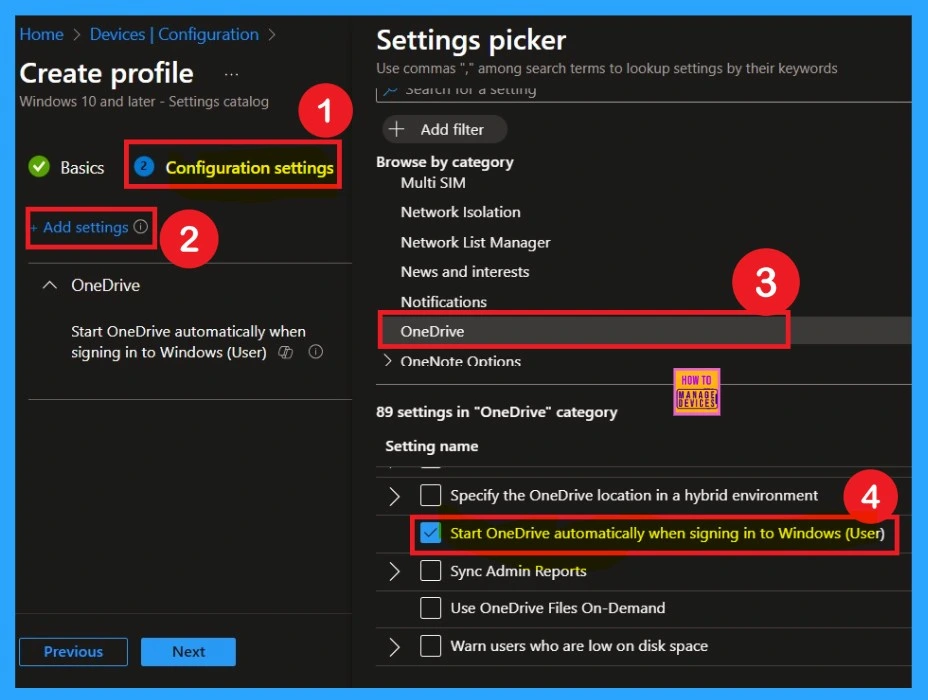Image resolution: width=928 pixels, height=700 pixels.
Task: Expand Warn users who are low on disk space
Action: [x=394, y=646]
